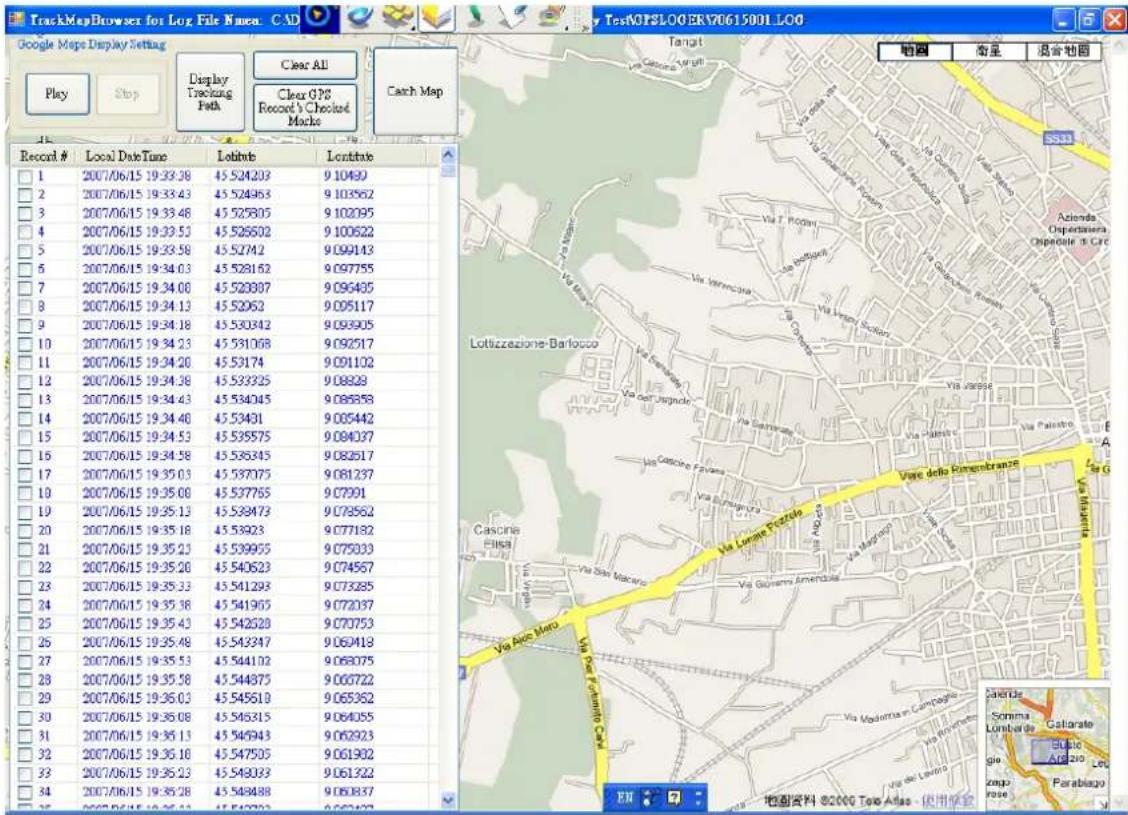Click latitude value 45.541293
The width and height of the screenshot is (1128, 815).
pyautogui.click(x=242, y=587)
